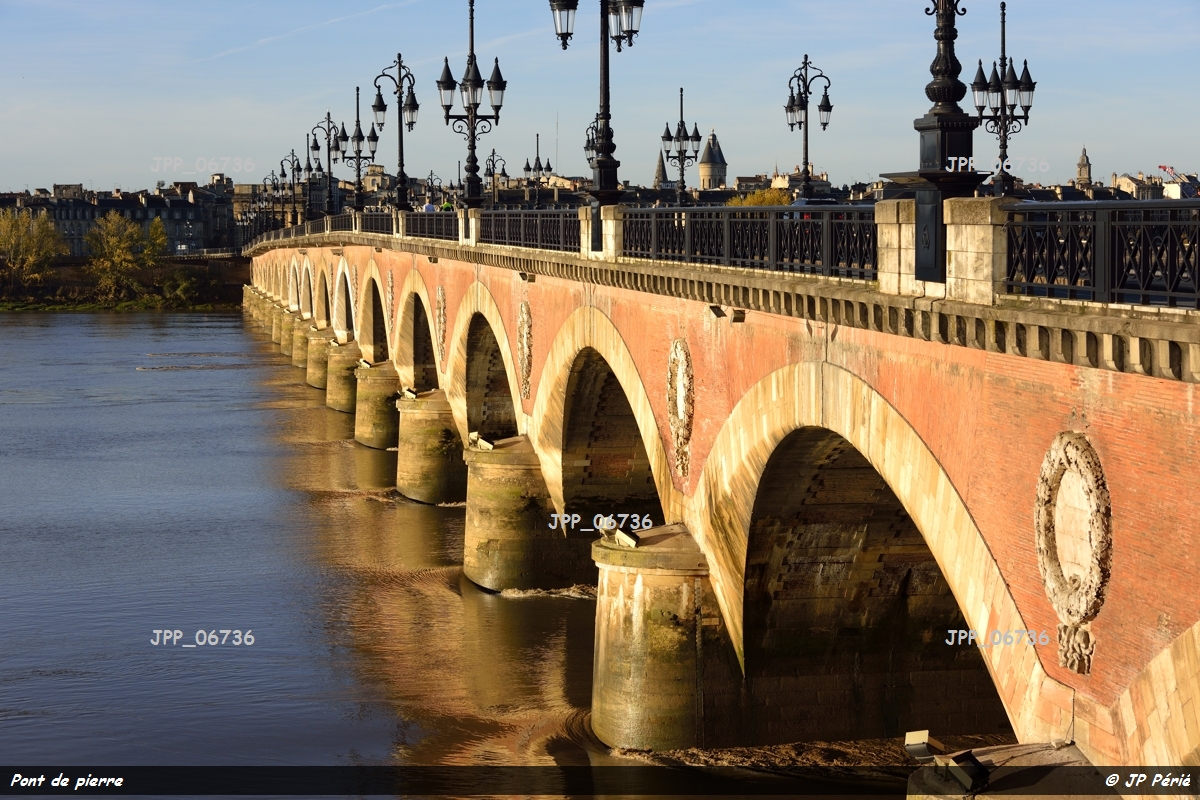The width and height of the screenshot is (1200, 800).
Task: Click the "Pont de pierre" caption text
Action: tap(67, 781)
